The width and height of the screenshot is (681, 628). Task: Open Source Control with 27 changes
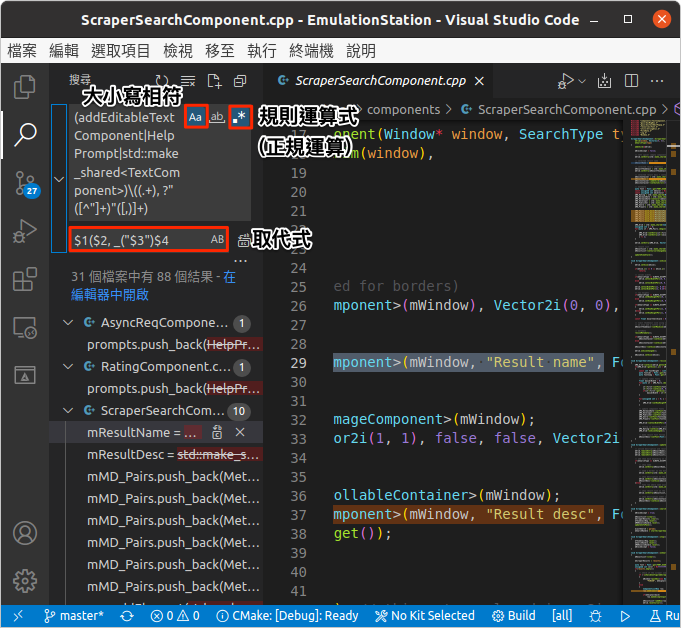tap(26, 184)
